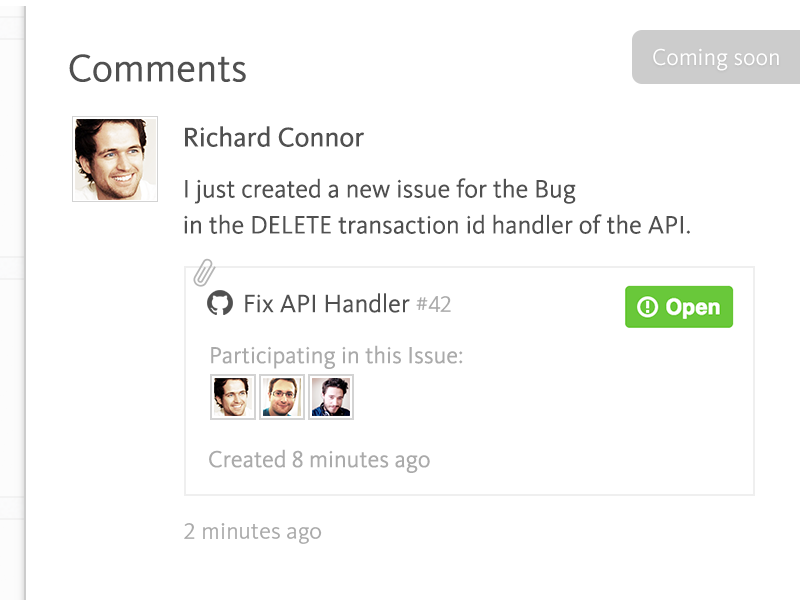Click the Participating in this Issue label
Viewport: 800px width, 600px height.
point(336,356)
